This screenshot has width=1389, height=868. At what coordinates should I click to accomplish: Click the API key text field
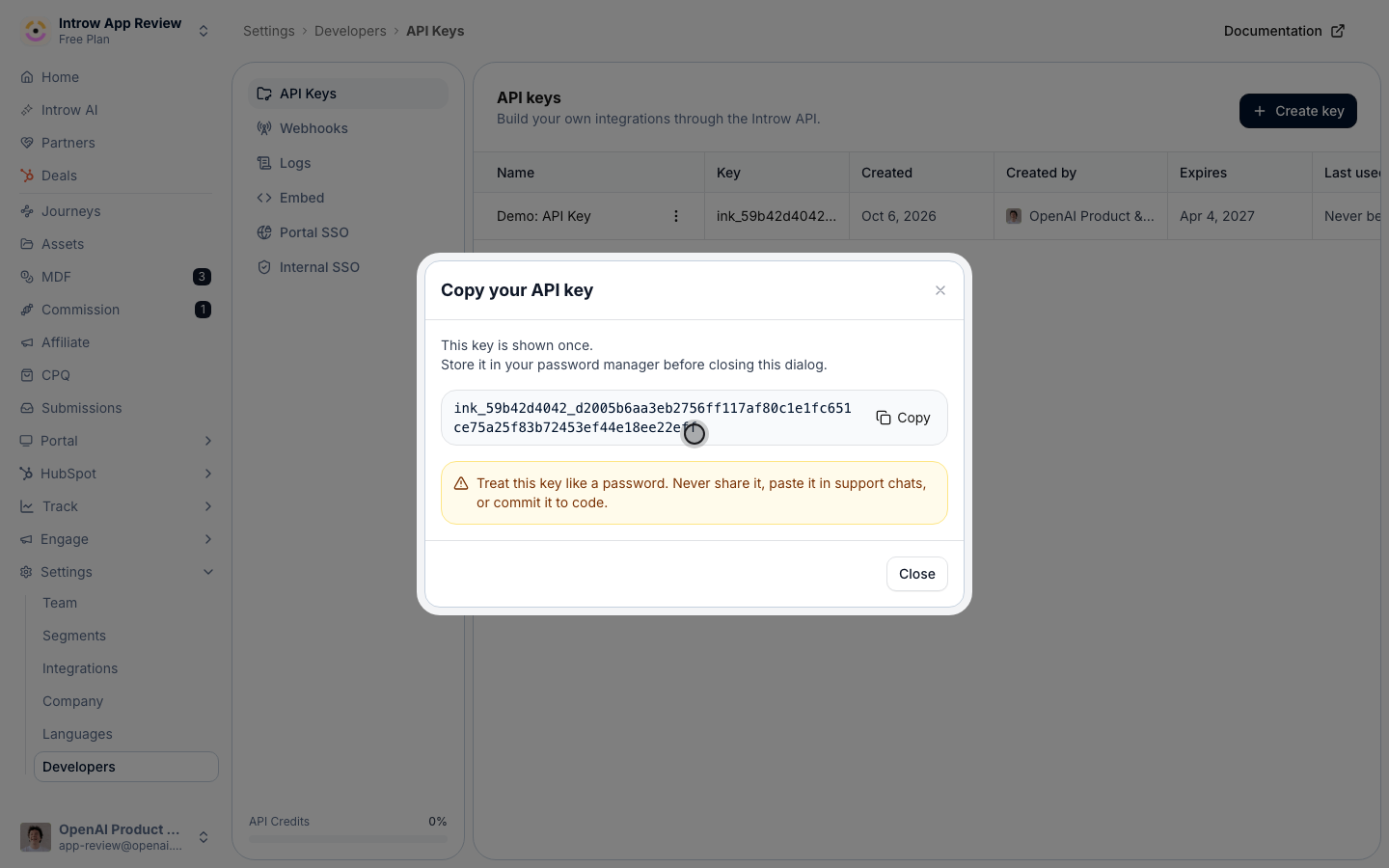653,418
